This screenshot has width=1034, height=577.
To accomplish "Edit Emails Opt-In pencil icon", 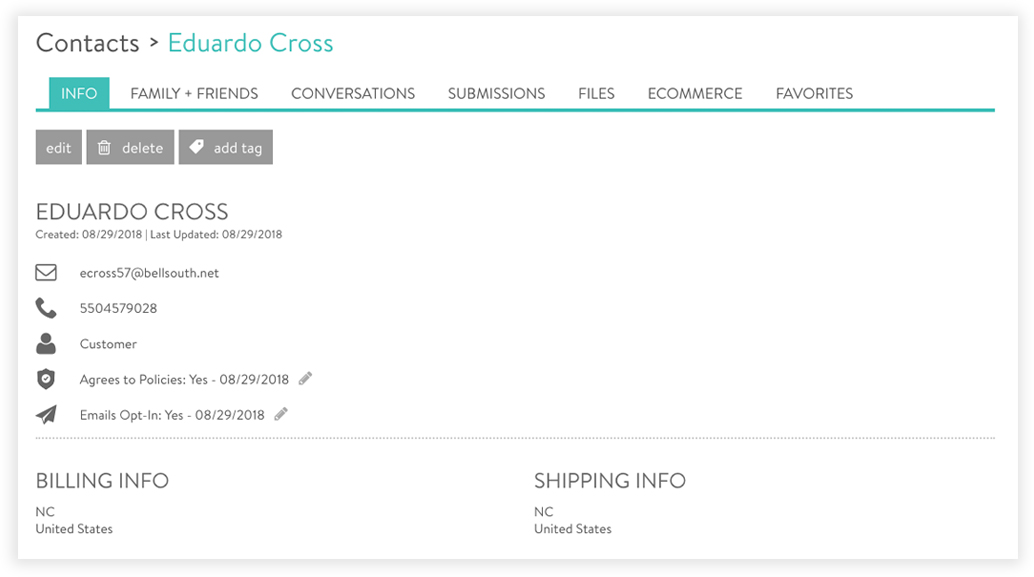I will [x=282, y=414].
